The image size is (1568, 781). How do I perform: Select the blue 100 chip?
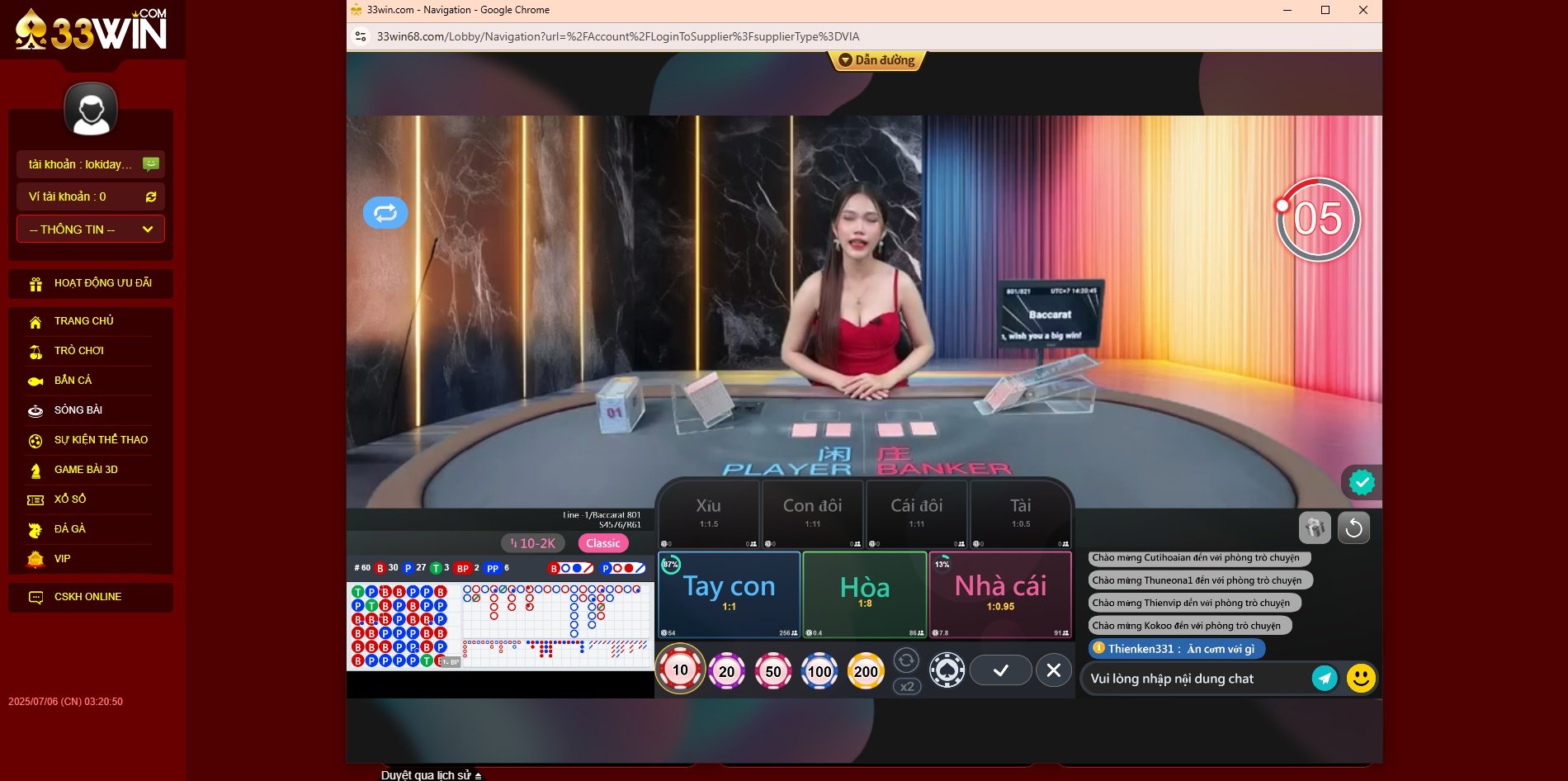(819, 671)
